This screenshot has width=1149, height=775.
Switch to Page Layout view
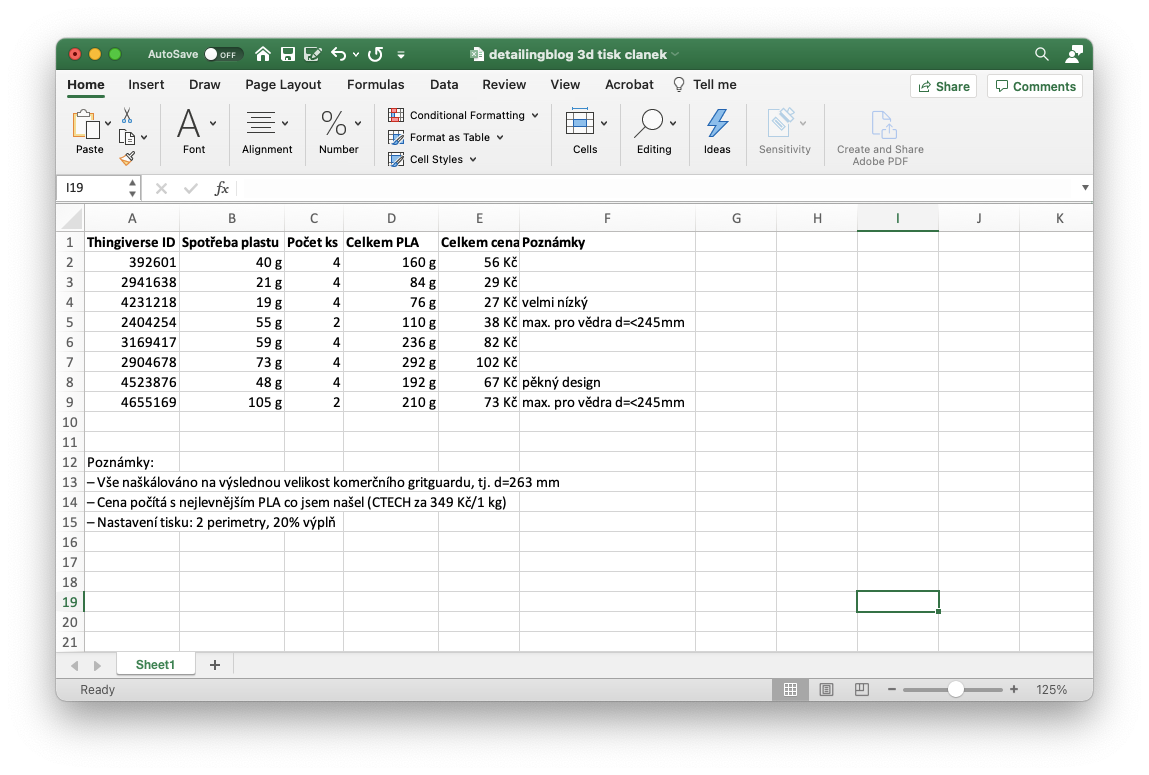click(826, 690)
